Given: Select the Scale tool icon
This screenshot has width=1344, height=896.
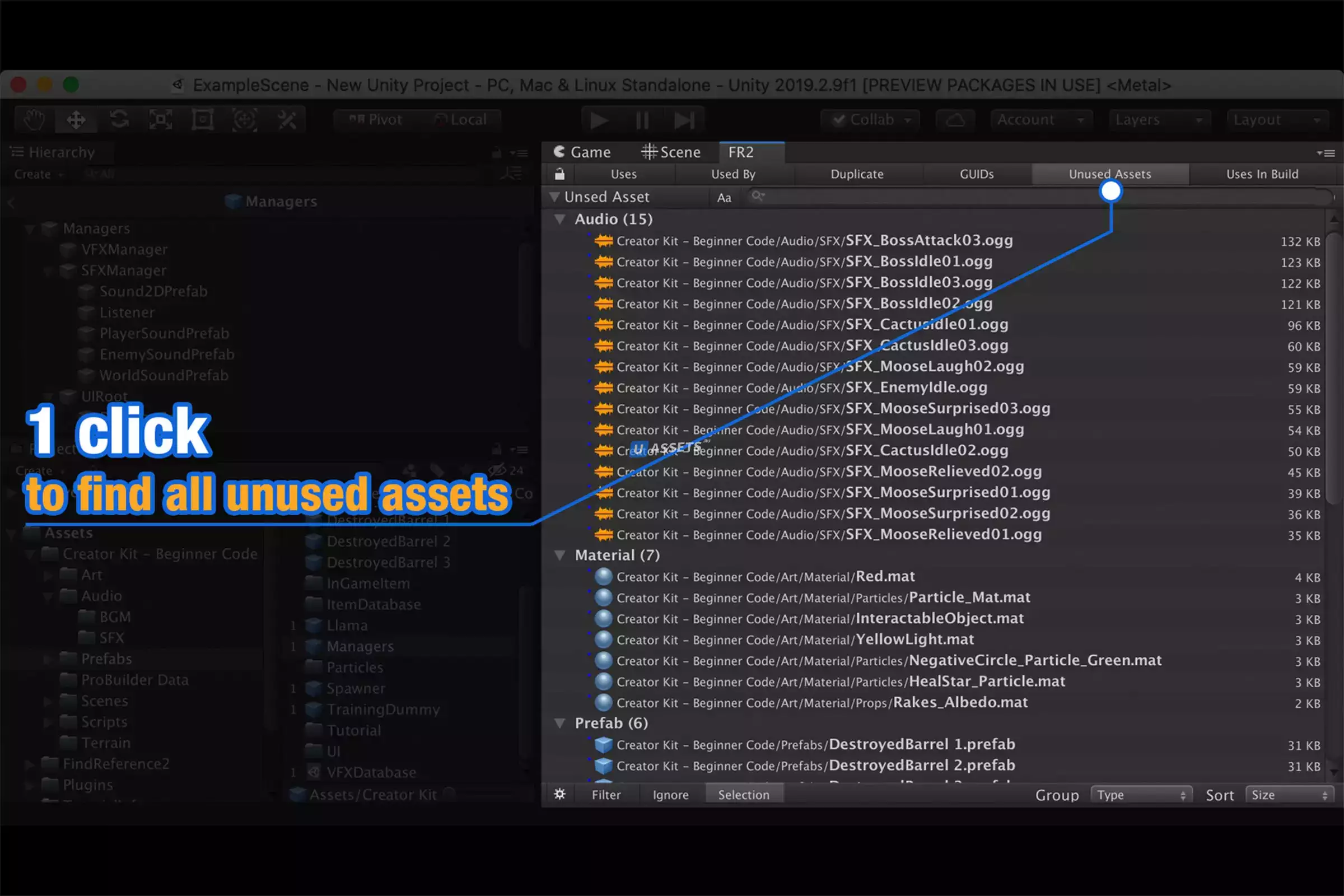Looking at the screenshot, I should tap(161, 120).
